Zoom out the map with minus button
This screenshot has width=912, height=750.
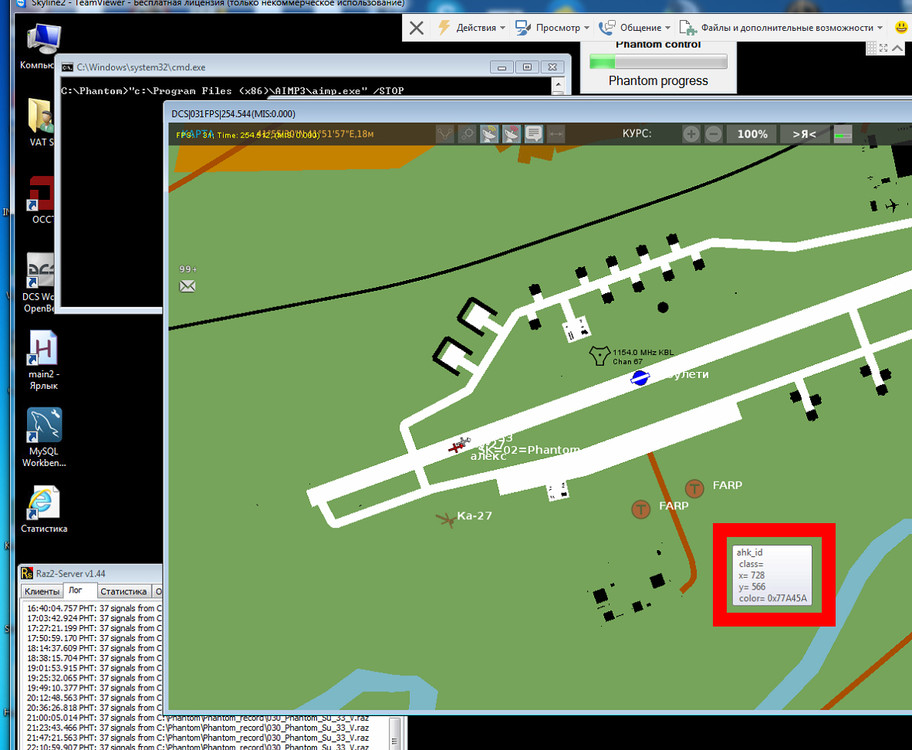pos(714,134)
